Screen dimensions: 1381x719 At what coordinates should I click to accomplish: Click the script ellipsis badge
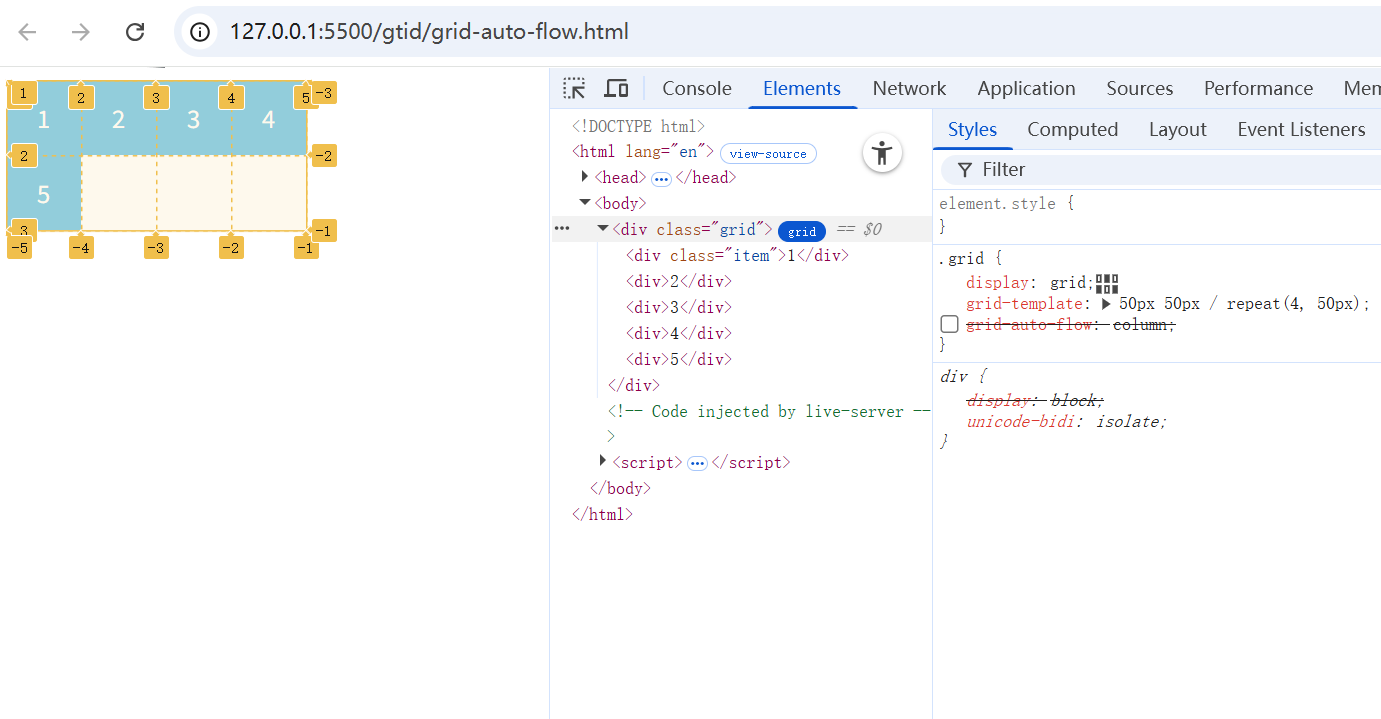[698, 463]
